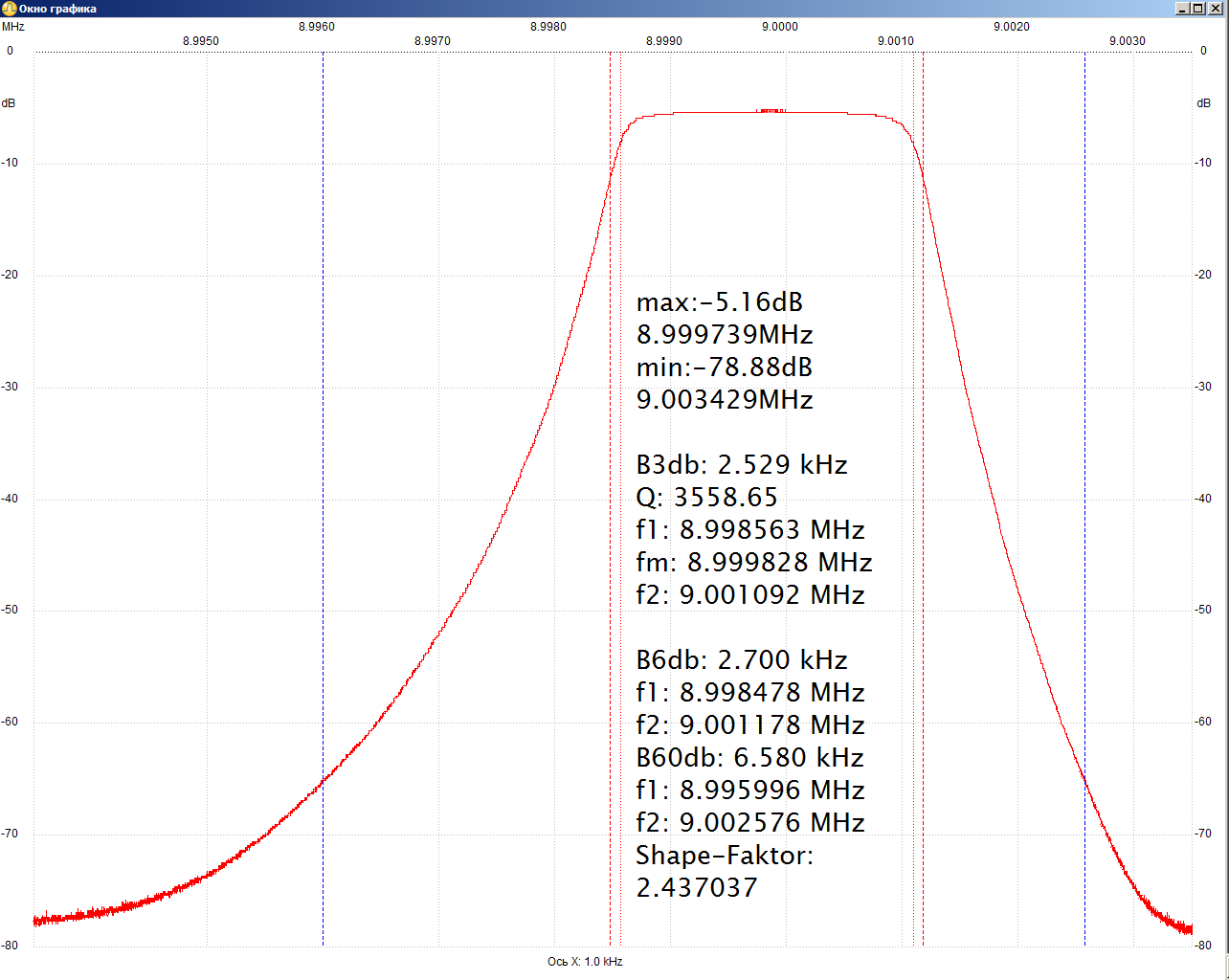Click the 2.437037 shape factor value

point(697,888)
